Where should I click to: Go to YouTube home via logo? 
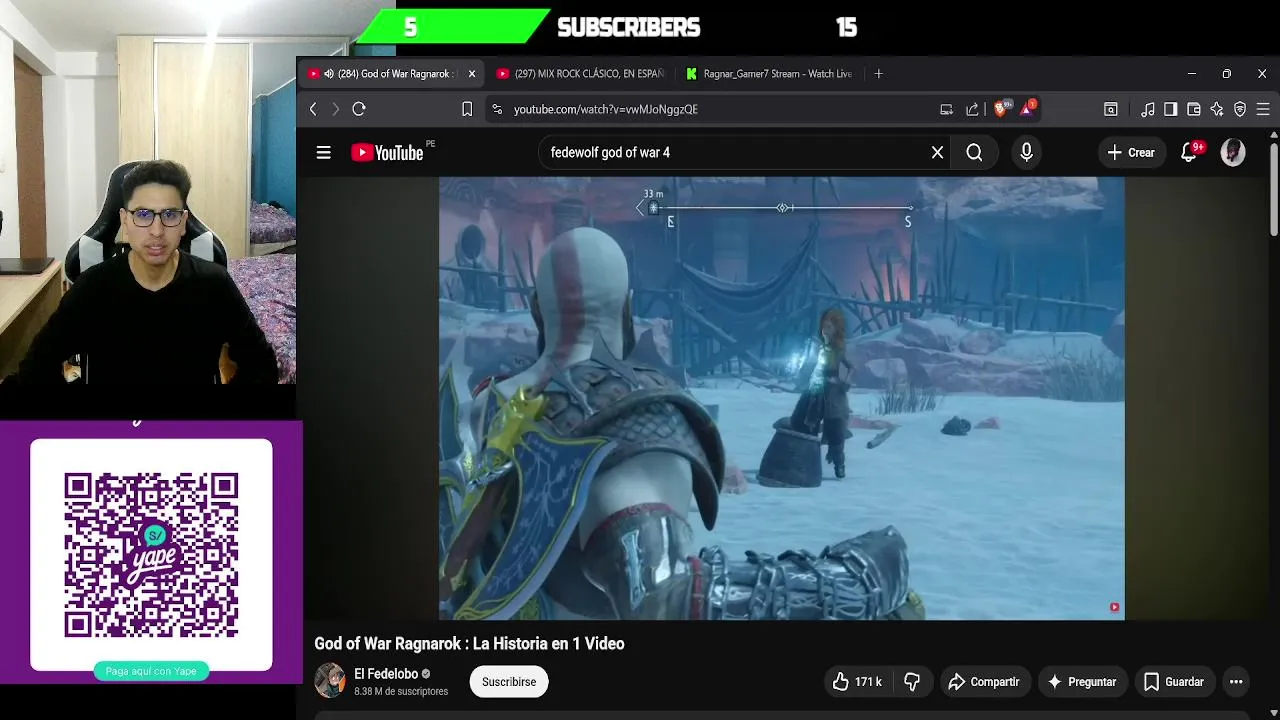387,153
